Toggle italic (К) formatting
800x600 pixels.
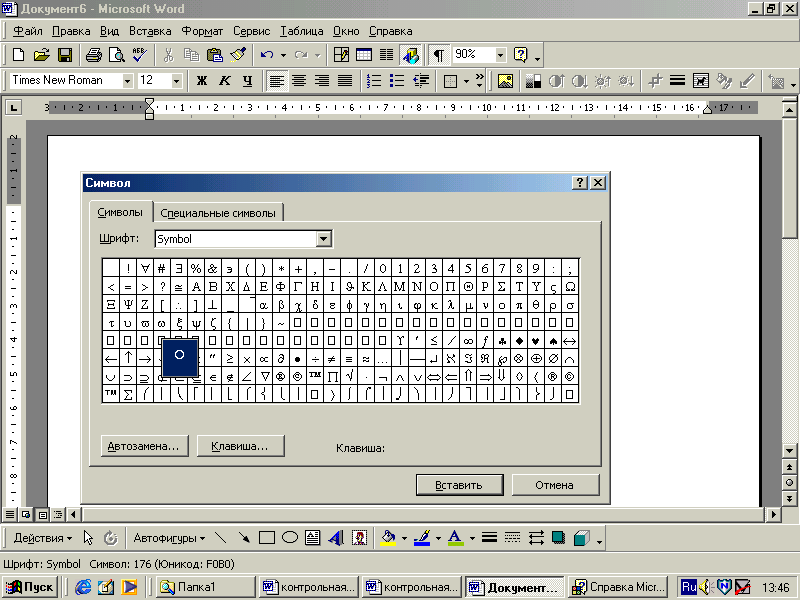tap(225, 81)
